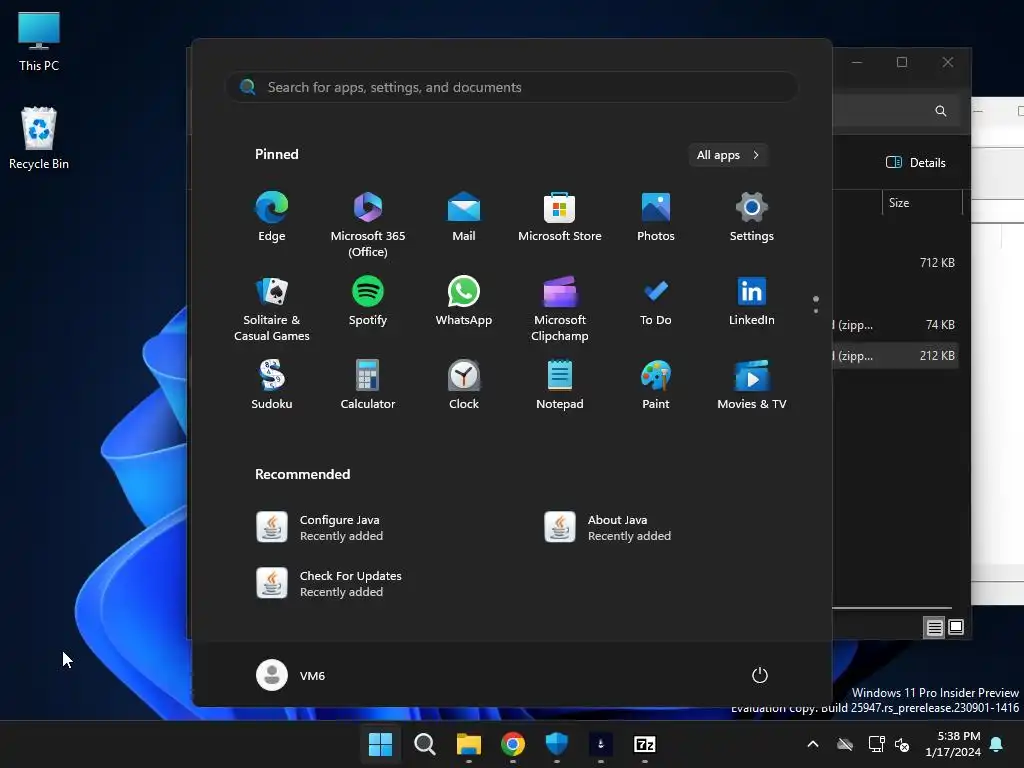Launch the To Do app
Screen dimensions: 1024x768
pos(656,302)
